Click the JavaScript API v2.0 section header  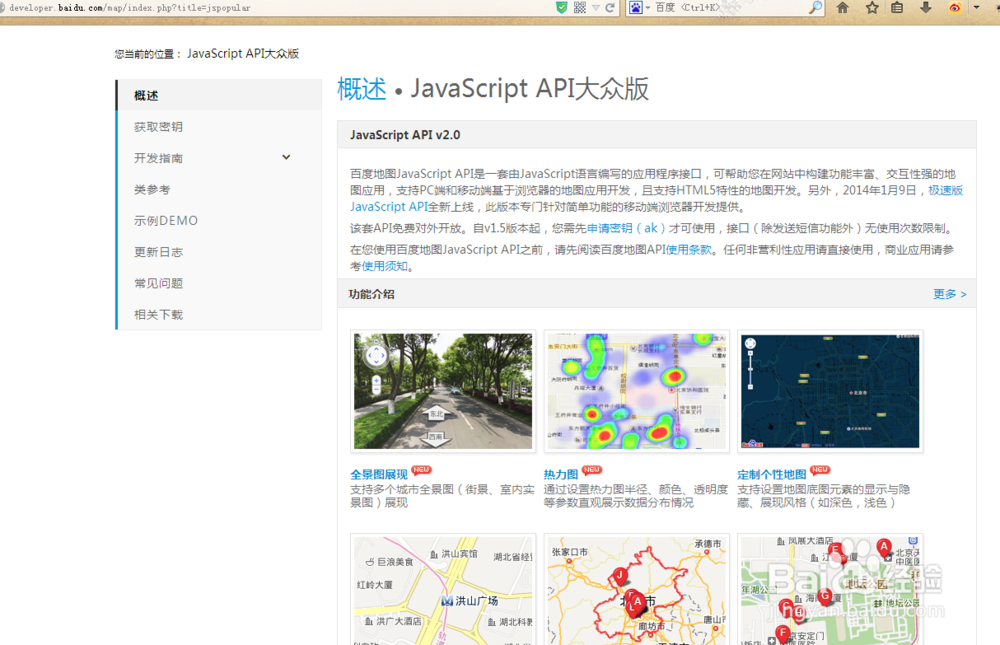657,135
